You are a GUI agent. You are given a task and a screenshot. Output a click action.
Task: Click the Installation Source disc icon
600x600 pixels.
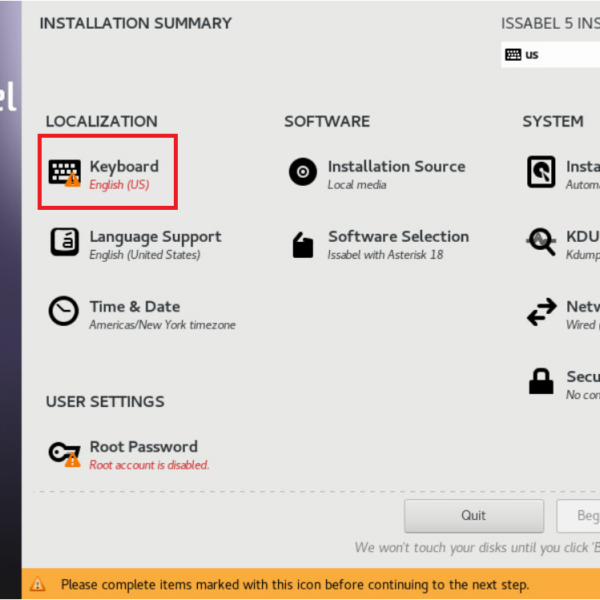(x=302, y=172)
